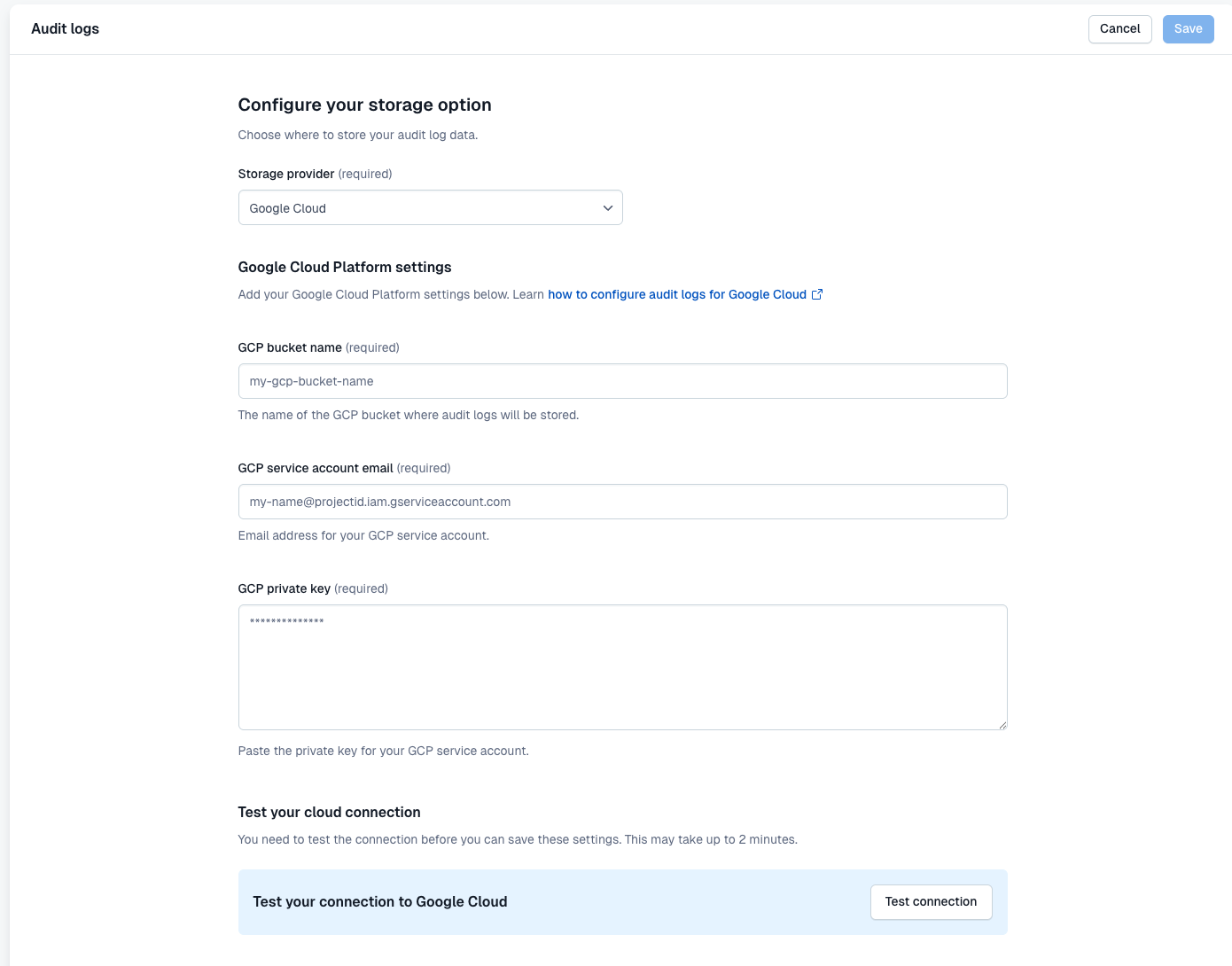Click the external link icon beside Google Cloud docs
The image size is (1232, 966).
816,294
